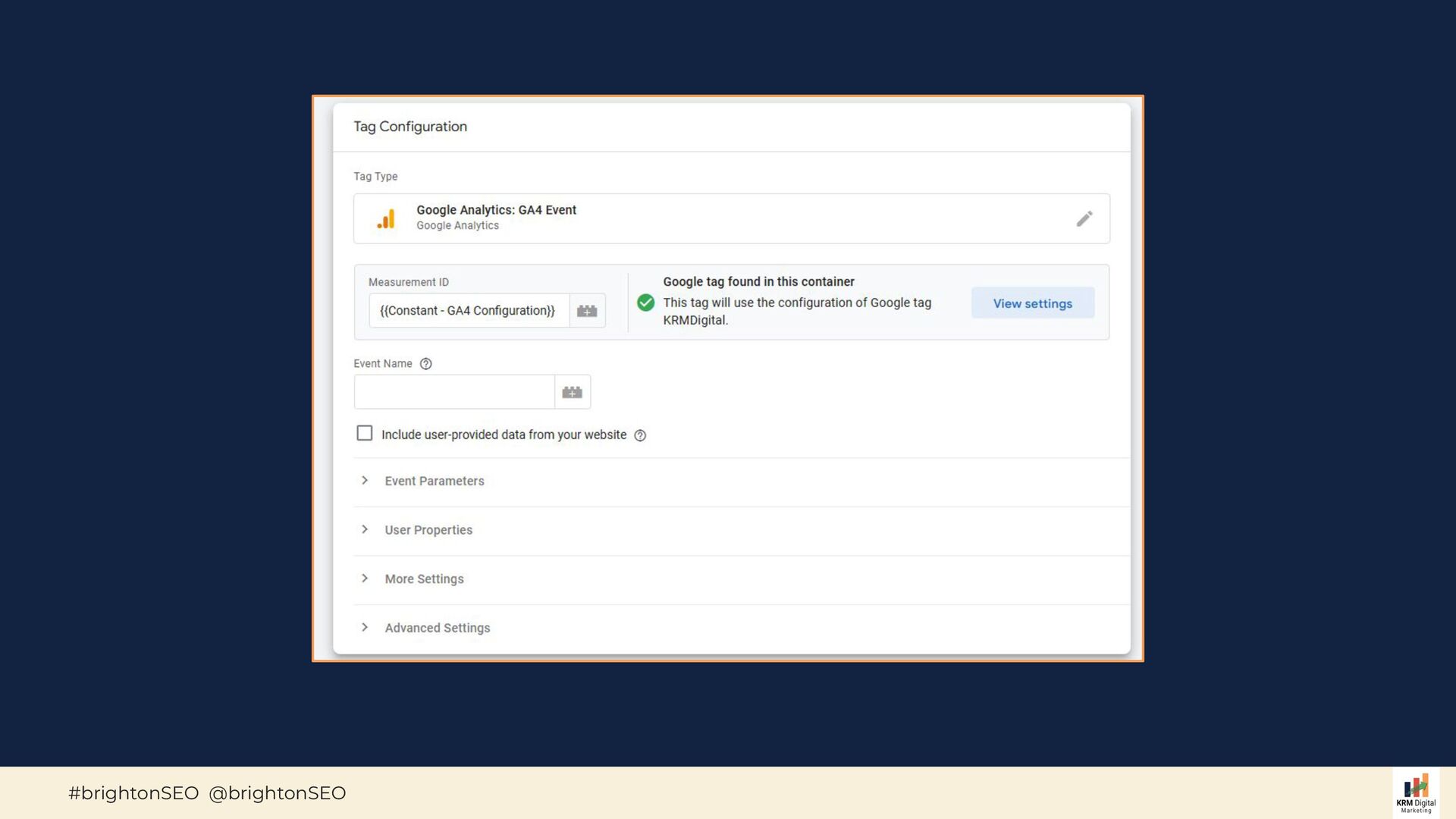Click help icon next to Event Name
Screen dimensions: 1456x819
coord(426,364)
